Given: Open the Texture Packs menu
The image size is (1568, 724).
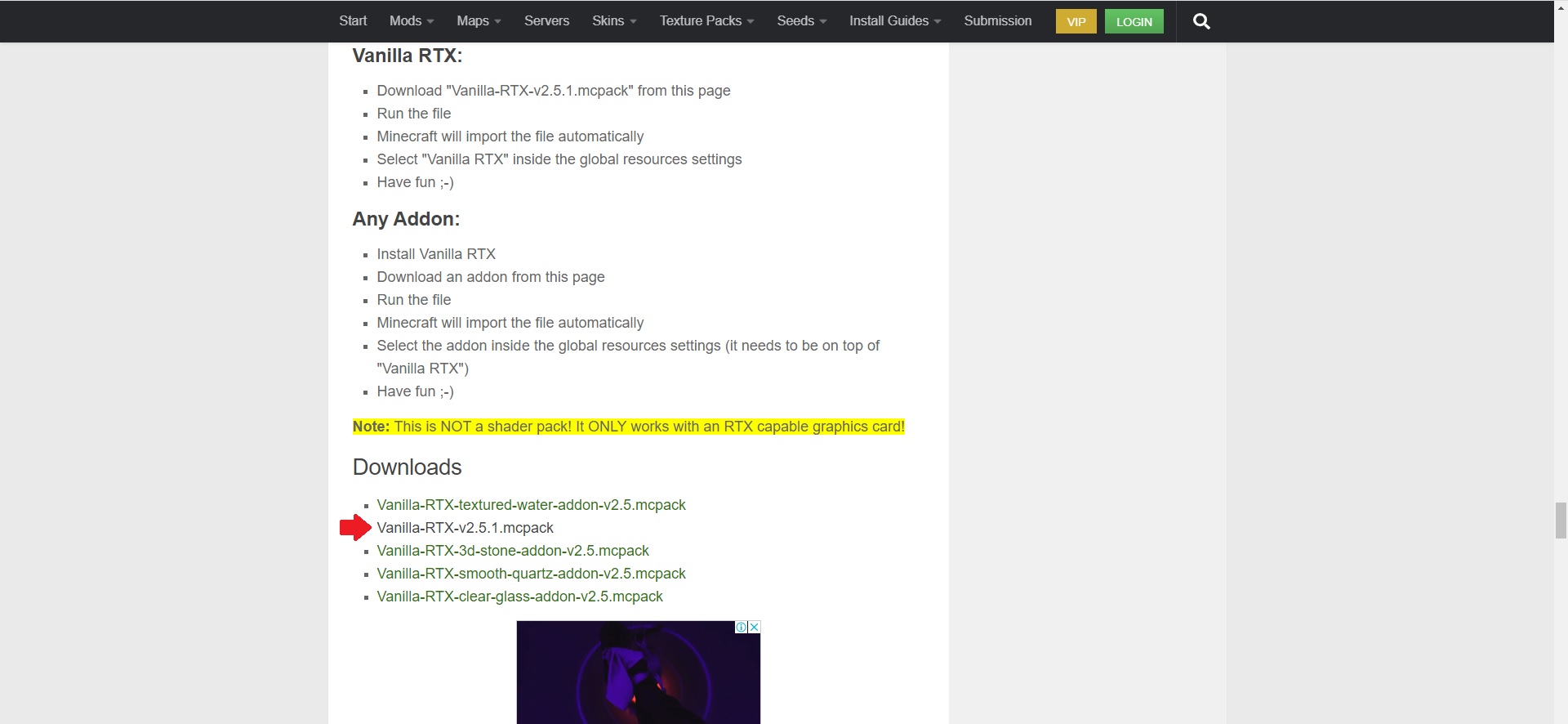Looking at the screenshot, I should (x=706, y=21).
